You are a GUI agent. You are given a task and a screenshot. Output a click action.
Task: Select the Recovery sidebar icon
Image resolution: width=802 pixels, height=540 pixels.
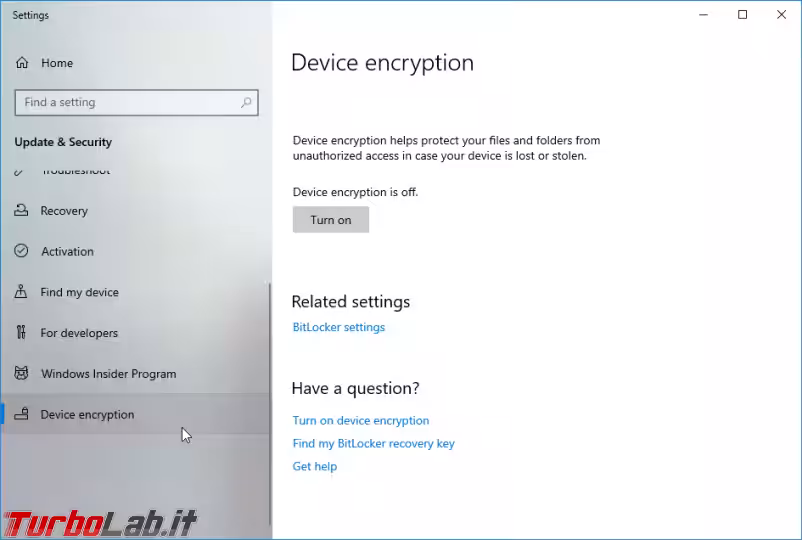coord(21,210)
